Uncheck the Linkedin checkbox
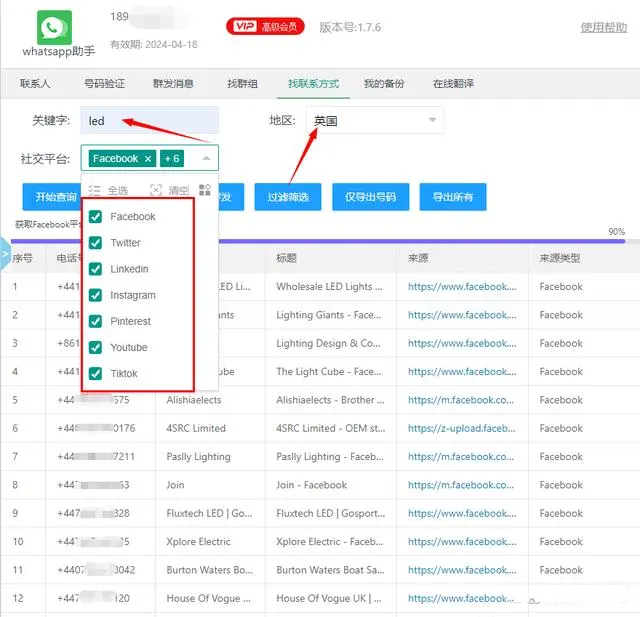This screenshot has height=617, width=640. click(95, 269)
